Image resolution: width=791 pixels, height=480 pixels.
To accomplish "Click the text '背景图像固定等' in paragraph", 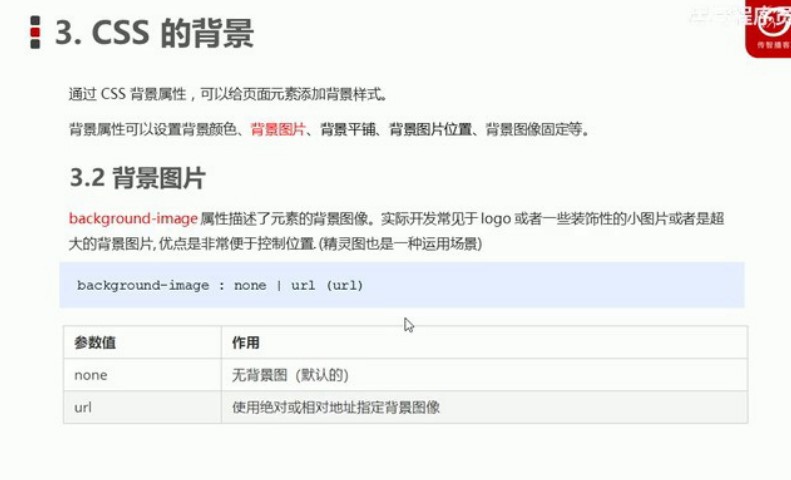I will [534, 130].
